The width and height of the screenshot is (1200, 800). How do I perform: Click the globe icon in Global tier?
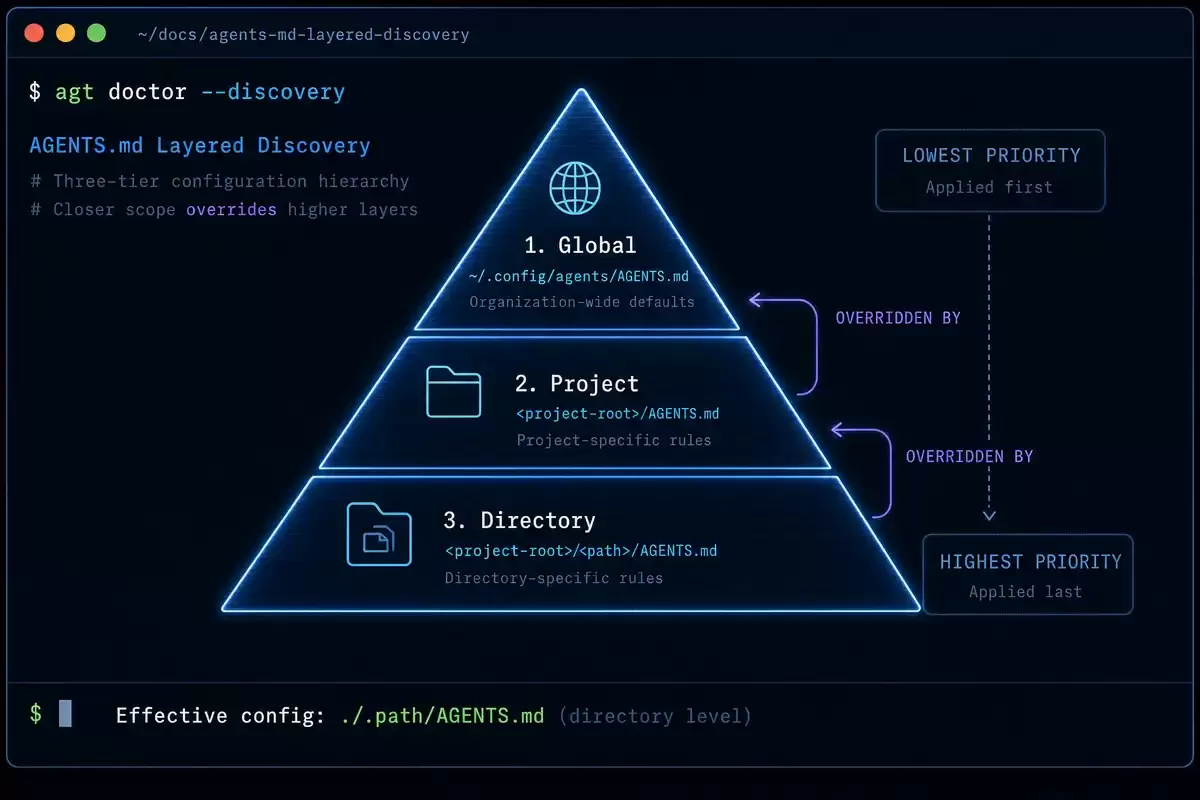(576, 187)
